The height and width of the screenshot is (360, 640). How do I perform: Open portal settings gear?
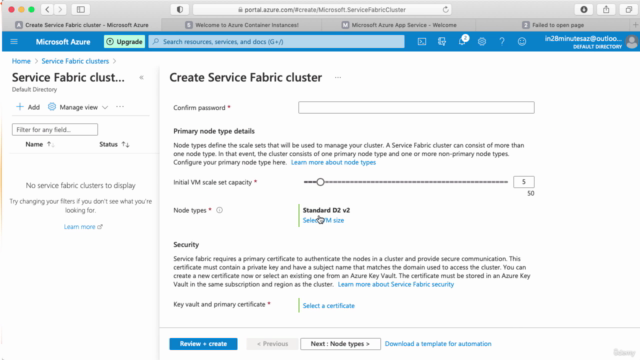pos(482,42)
